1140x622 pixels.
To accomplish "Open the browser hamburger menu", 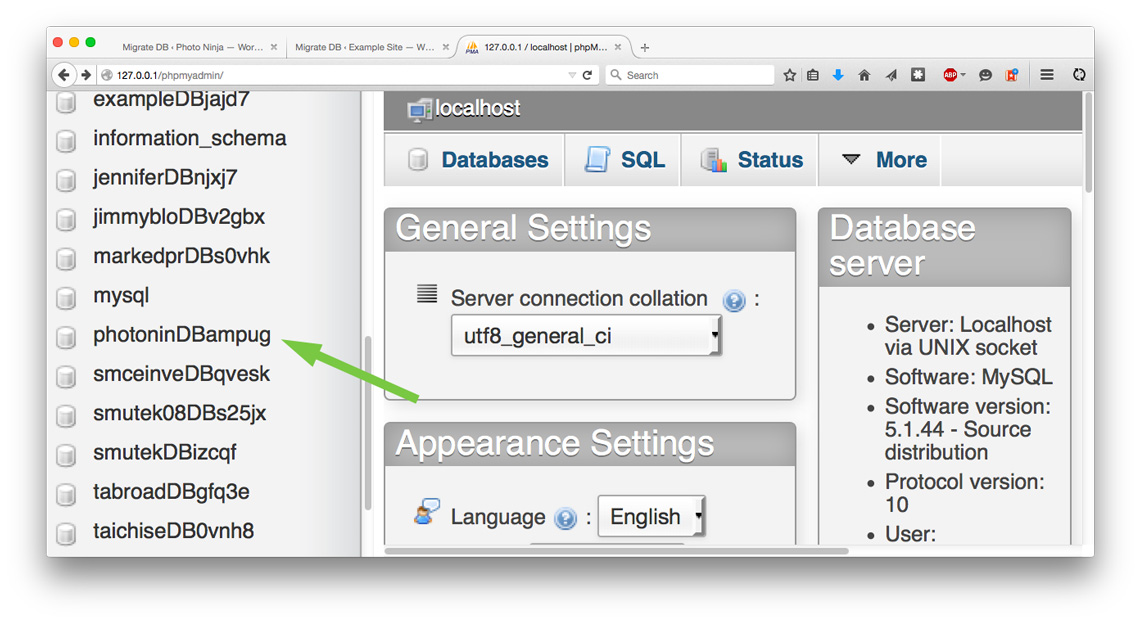I will pyautogui.click(x=1047, y=74).
